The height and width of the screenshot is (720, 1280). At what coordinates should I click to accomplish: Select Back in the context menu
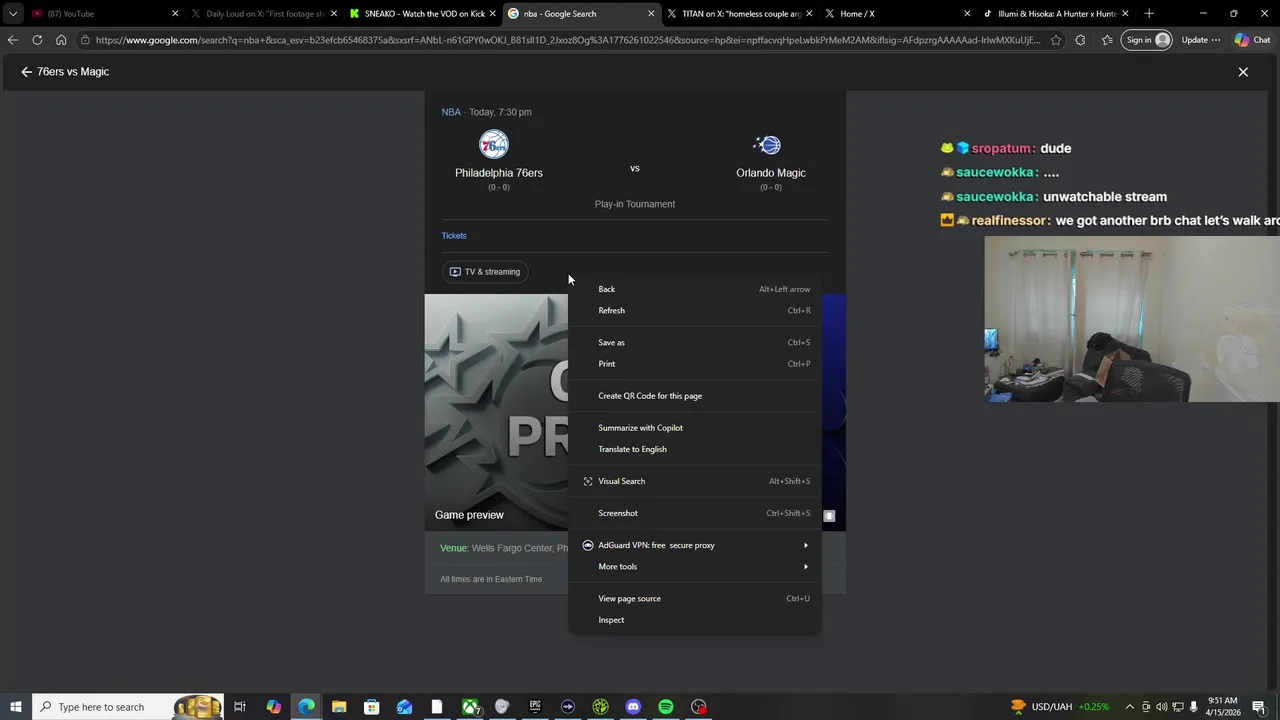point(694,289)
